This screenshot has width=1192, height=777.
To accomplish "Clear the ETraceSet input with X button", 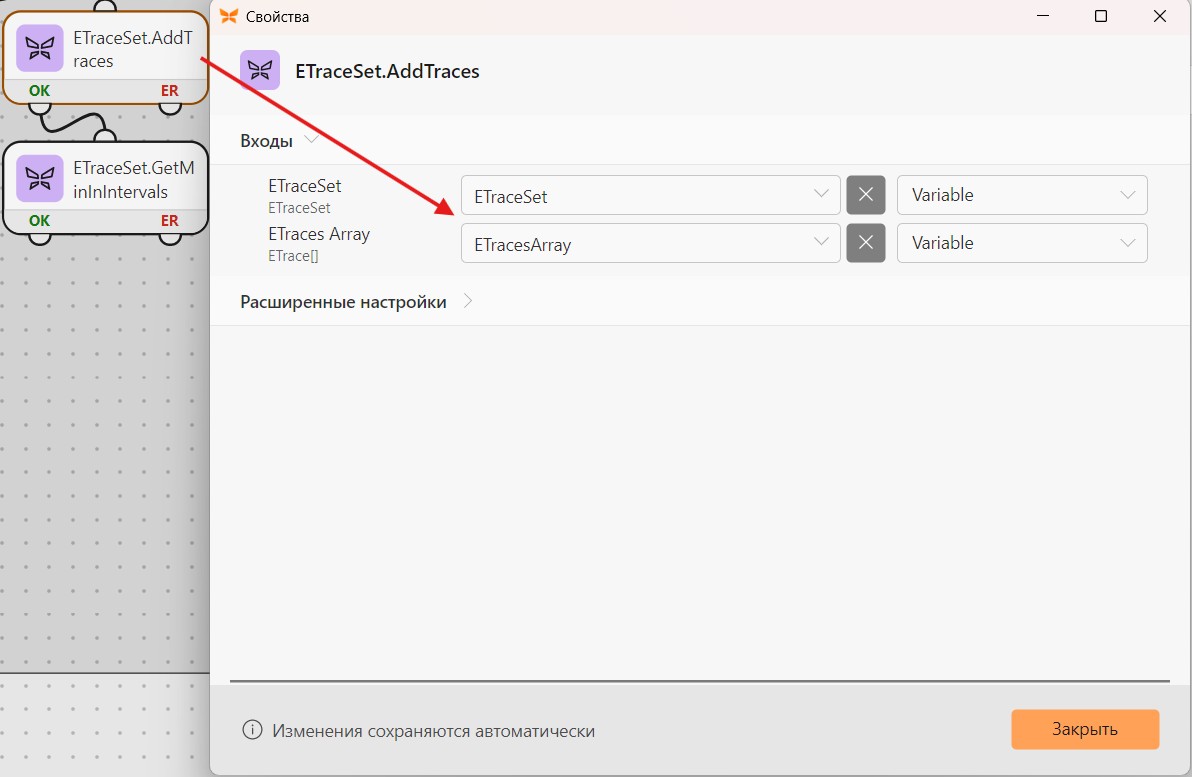I will [866, 195].
